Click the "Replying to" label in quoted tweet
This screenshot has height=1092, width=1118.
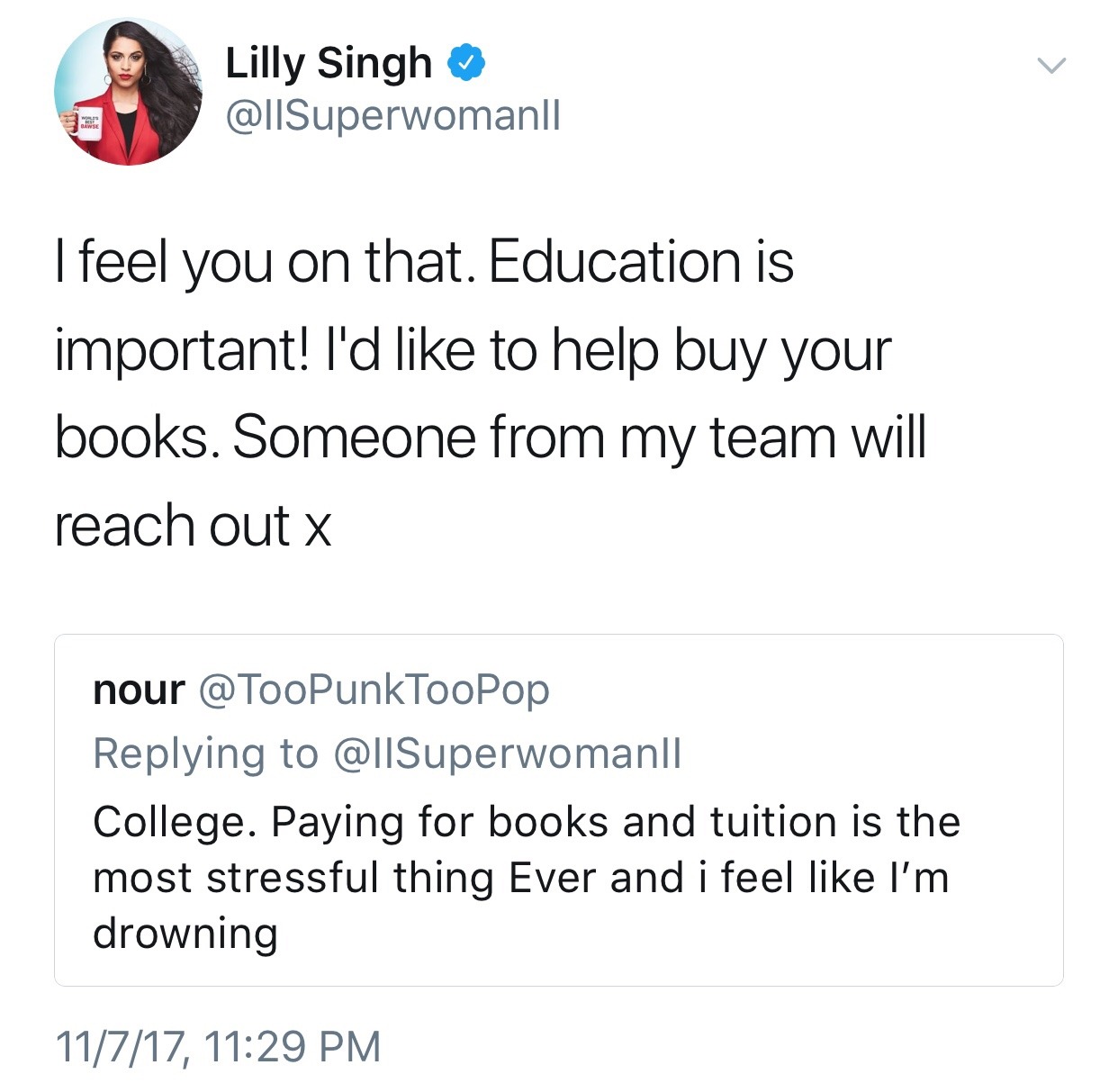(x=205, y=754)
